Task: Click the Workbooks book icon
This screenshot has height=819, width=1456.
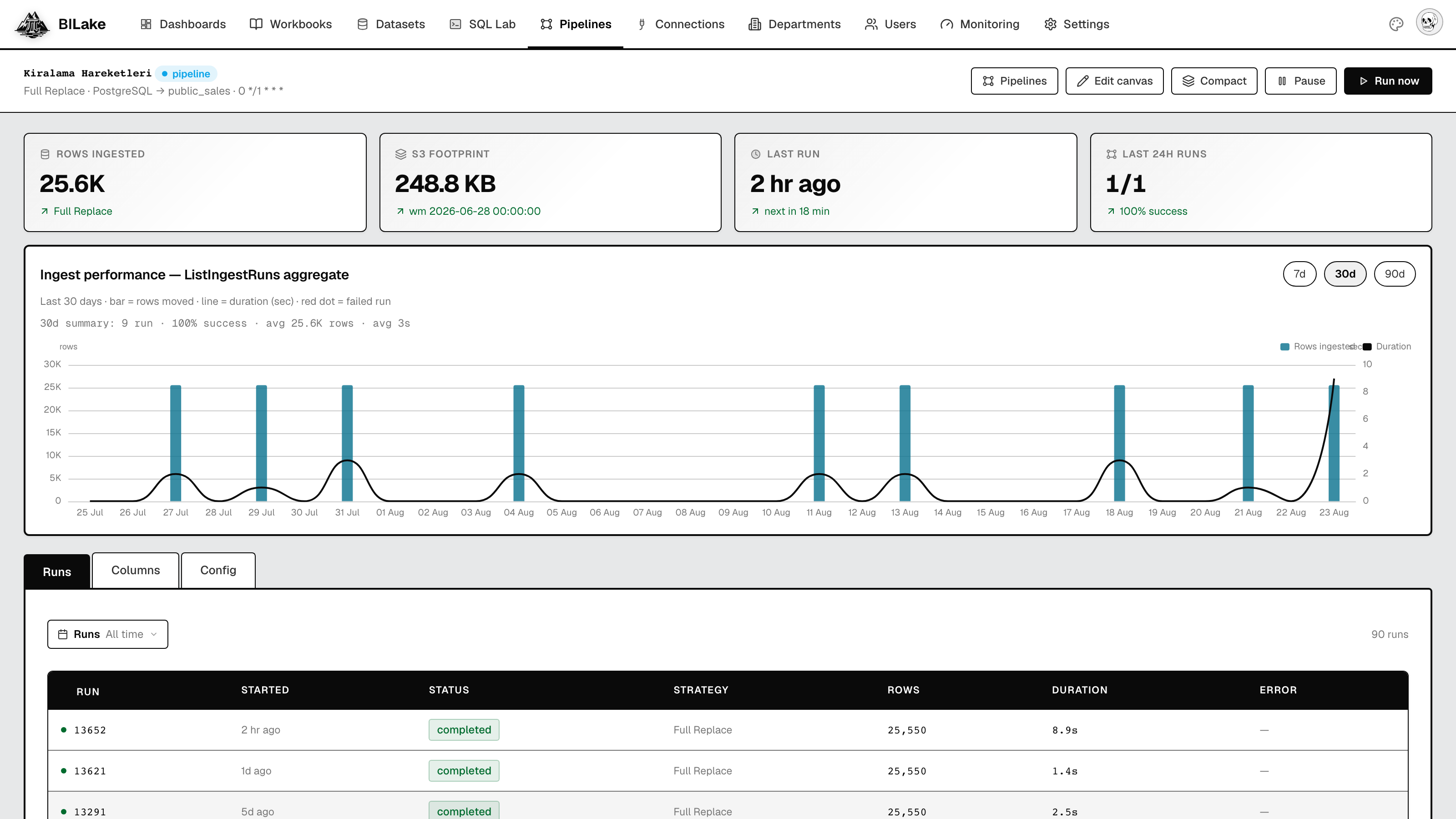Action: pos(256,24)
